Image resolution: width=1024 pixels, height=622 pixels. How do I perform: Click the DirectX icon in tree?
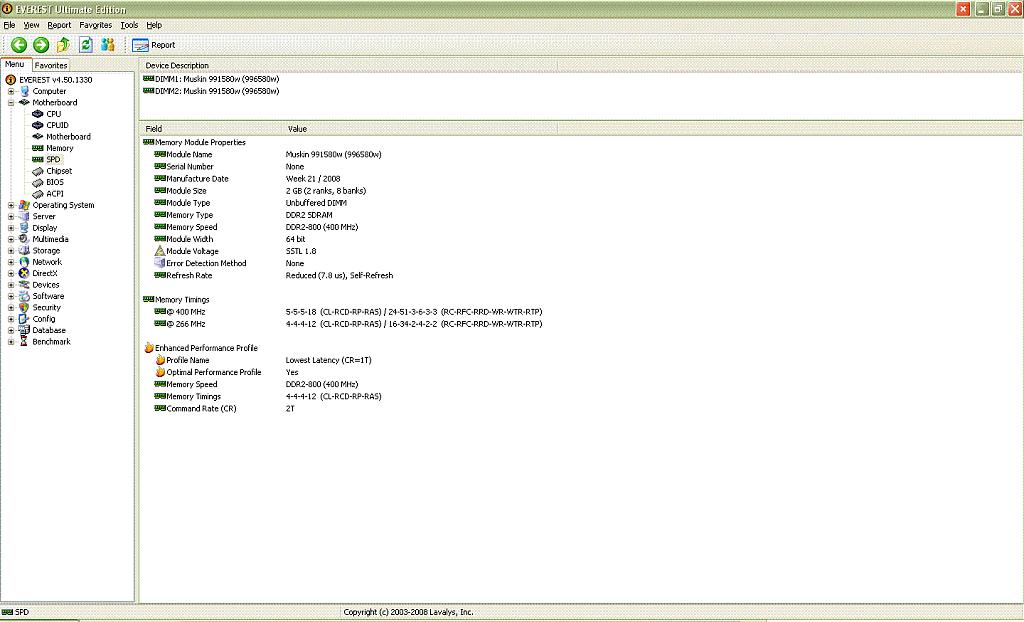(x=24, y=273)
